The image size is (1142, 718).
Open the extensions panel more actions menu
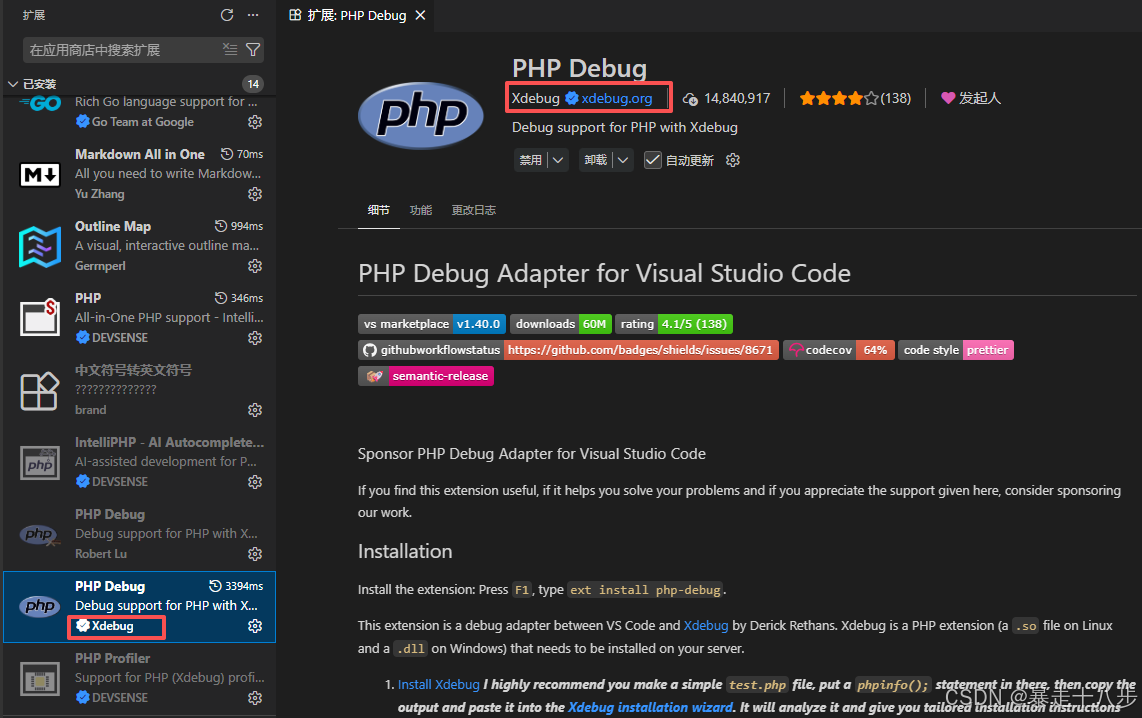click(x=253, y=15)
